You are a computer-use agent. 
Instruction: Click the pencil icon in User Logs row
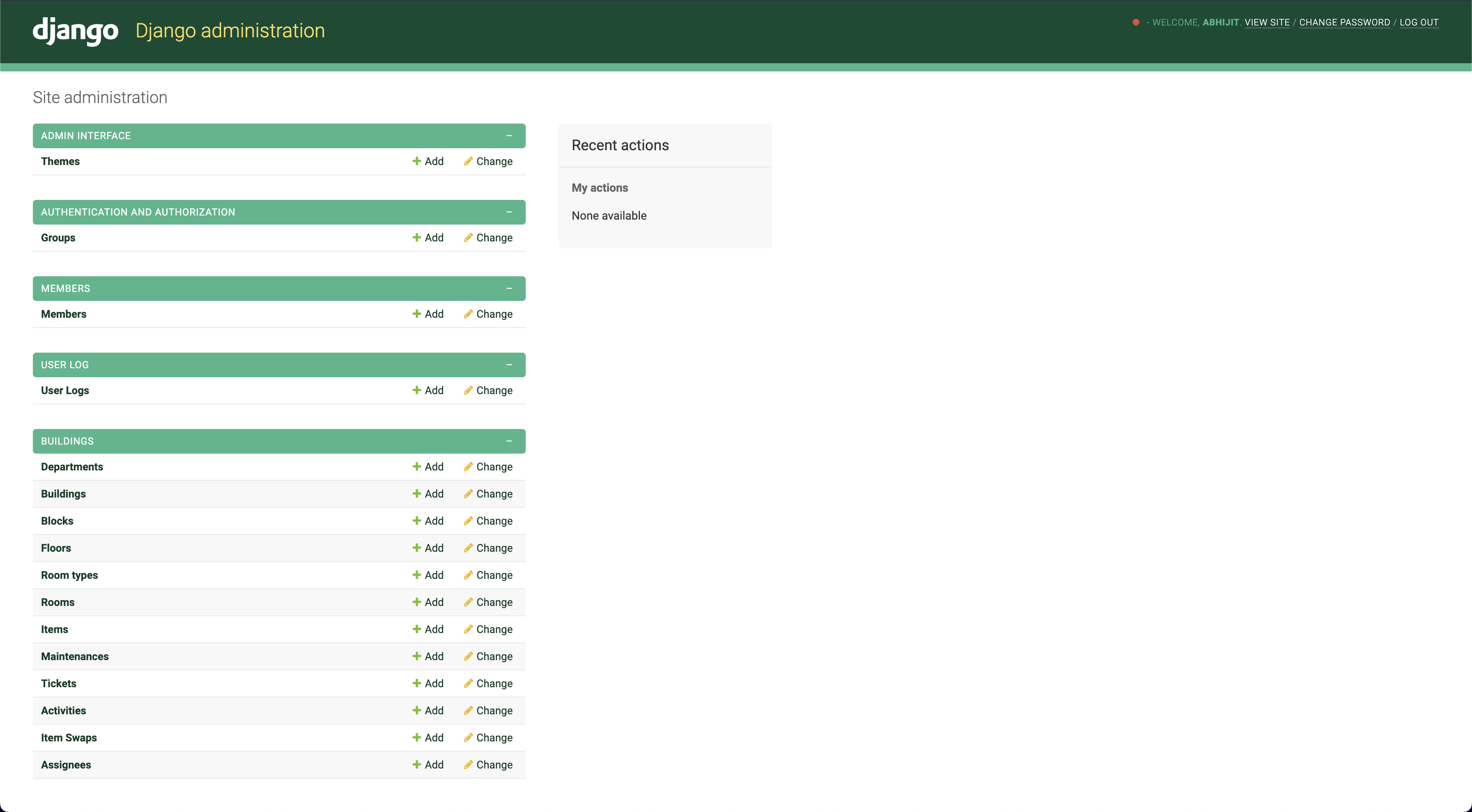tap(468, 390)
